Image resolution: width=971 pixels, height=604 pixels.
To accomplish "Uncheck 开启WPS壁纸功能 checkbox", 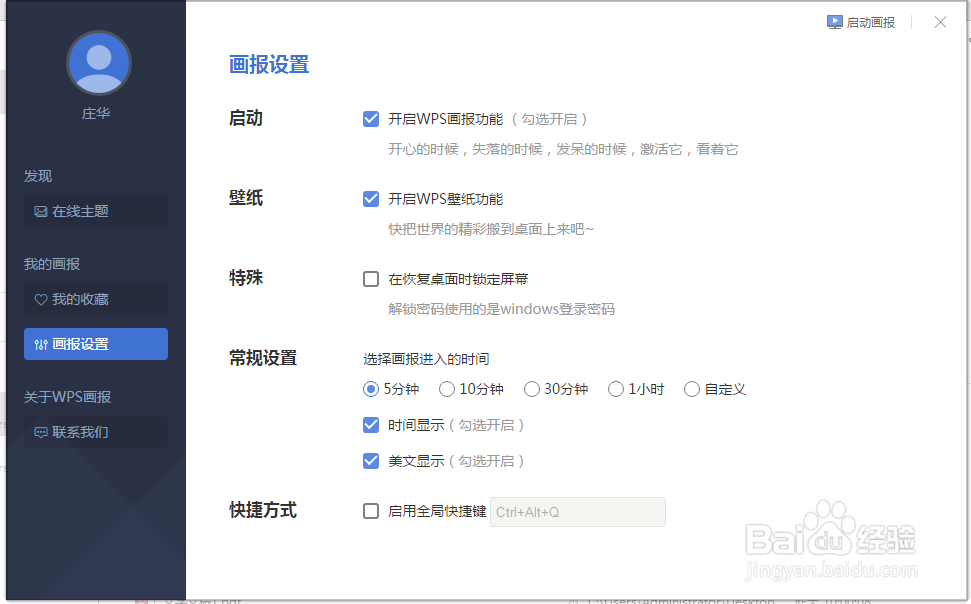I will coord(371,199).
